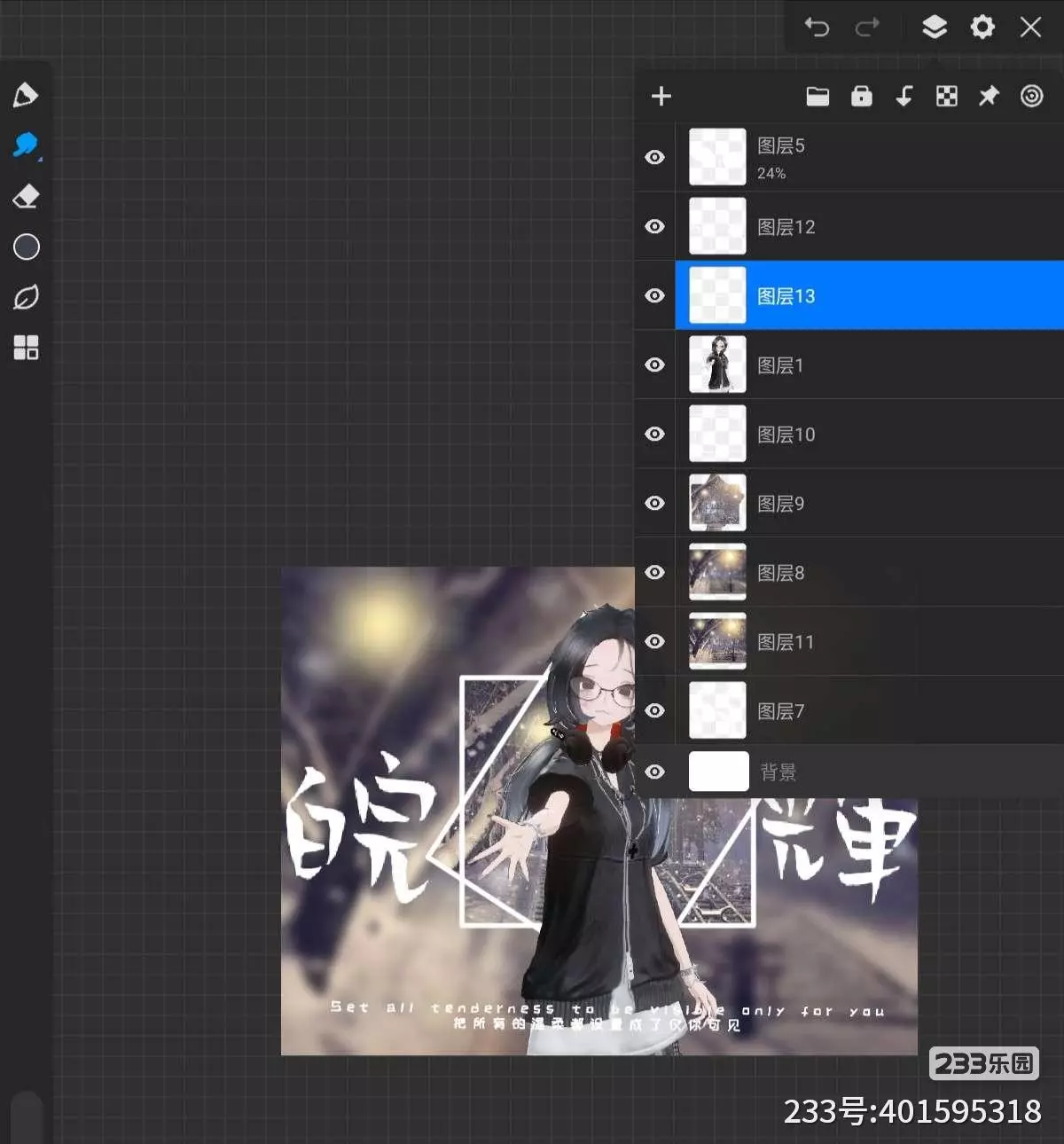Hide 图层13 layer
This screenshot has width=1064, height=1144.
[x=654, y=295]
